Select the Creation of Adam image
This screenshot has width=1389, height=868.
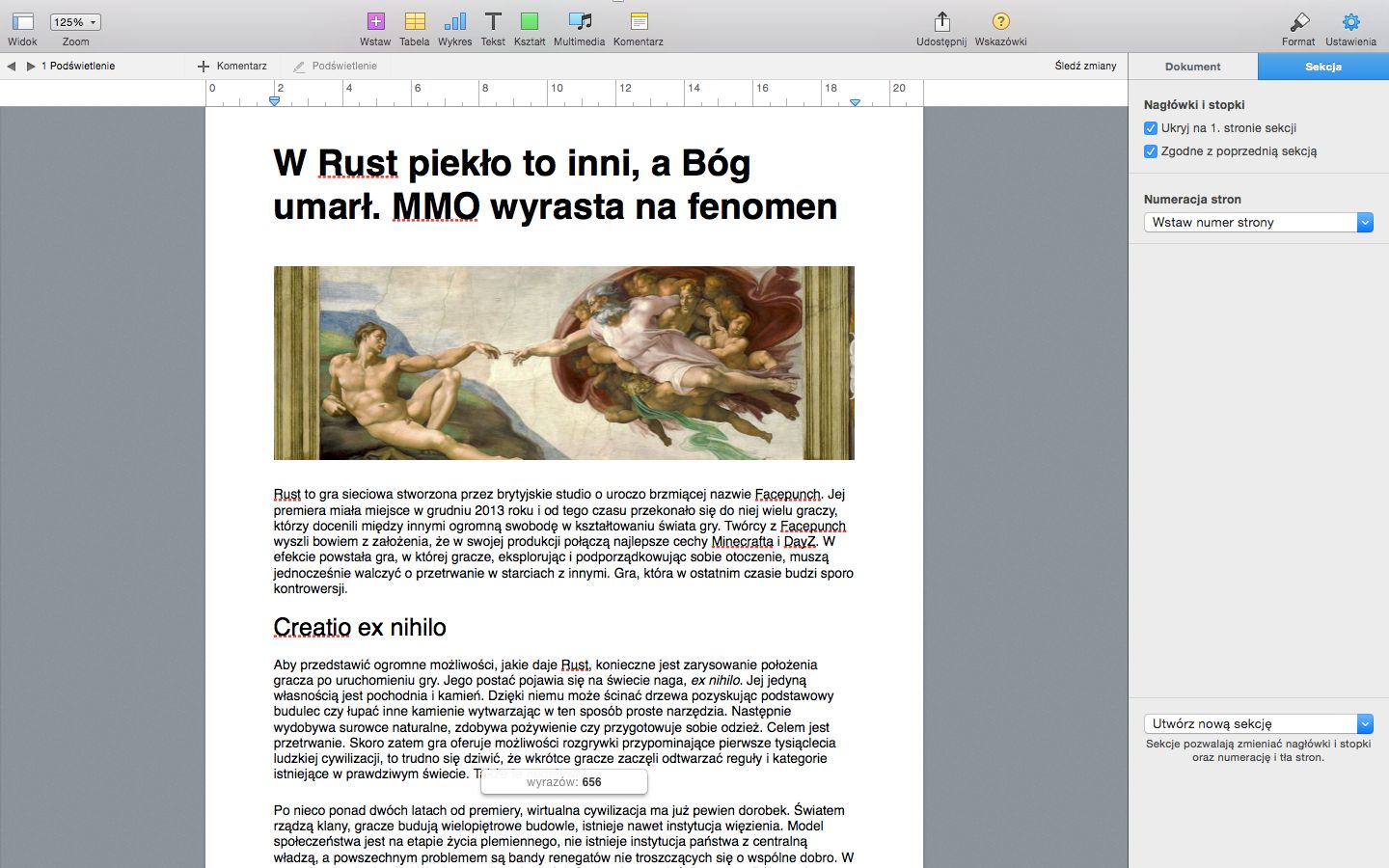click(x=564, y=363)
